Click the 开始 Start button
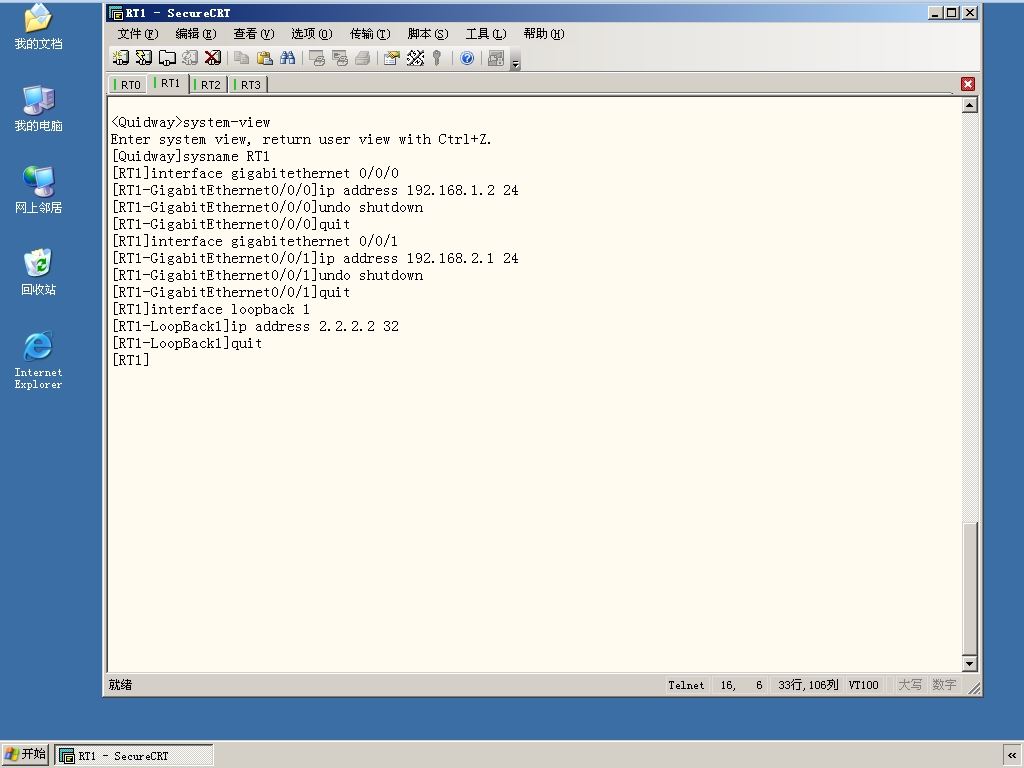 pyautogui.click(x=25, y=754)
